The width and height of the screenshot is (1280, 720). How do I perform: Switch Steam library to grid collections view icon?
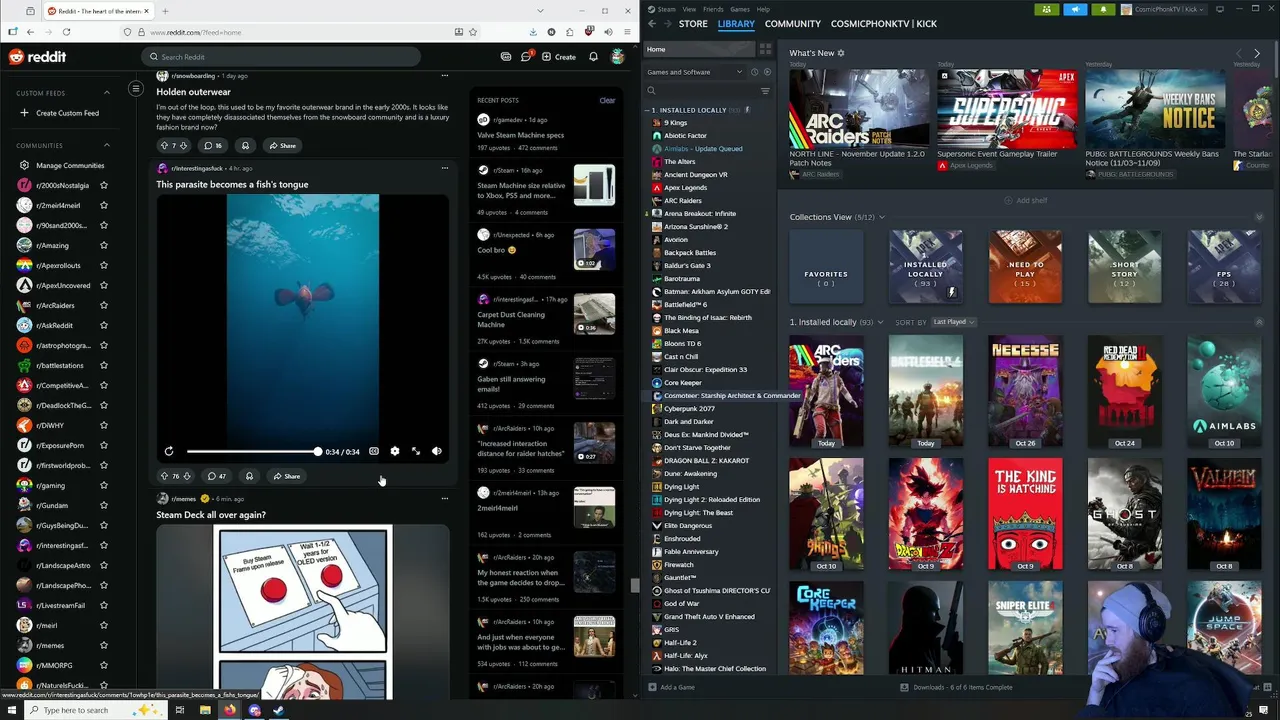pos(765,49)
